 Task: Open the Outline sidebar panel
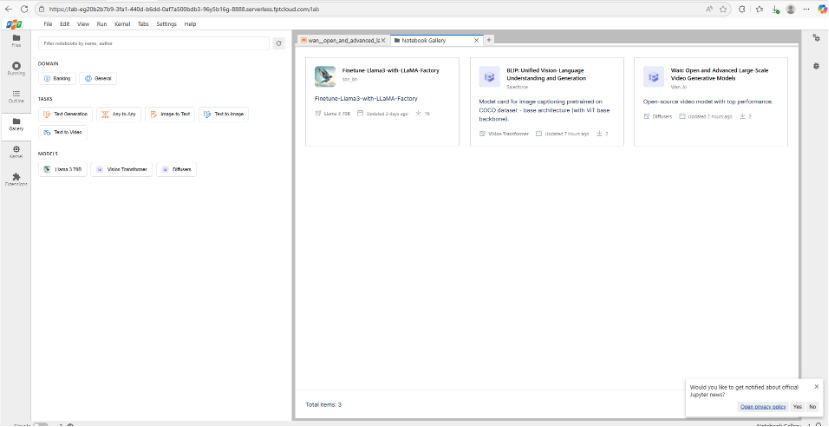point(16,97)
